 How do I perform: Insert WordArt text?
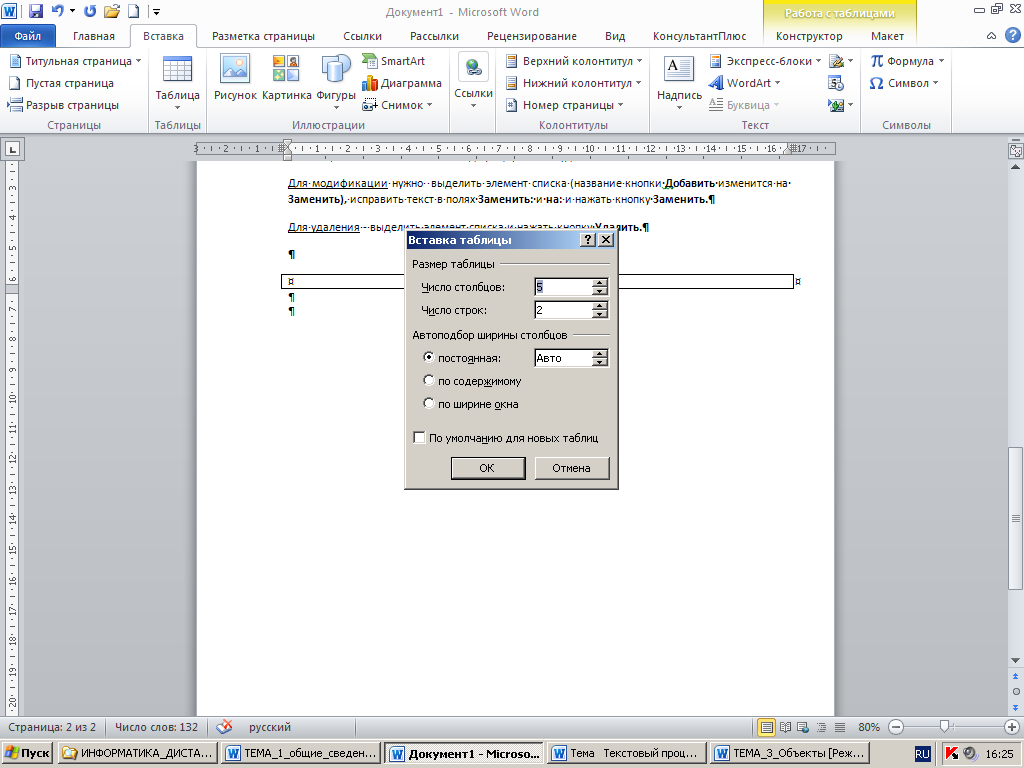744,83
